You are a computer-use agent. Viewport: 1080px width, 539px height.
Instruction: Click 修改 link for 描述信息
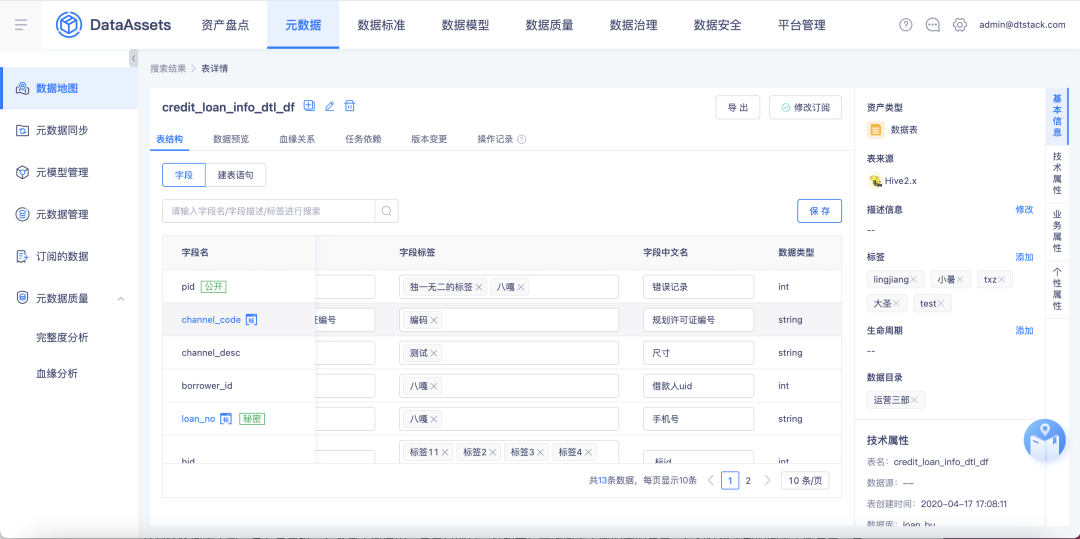click(1024, 209)
